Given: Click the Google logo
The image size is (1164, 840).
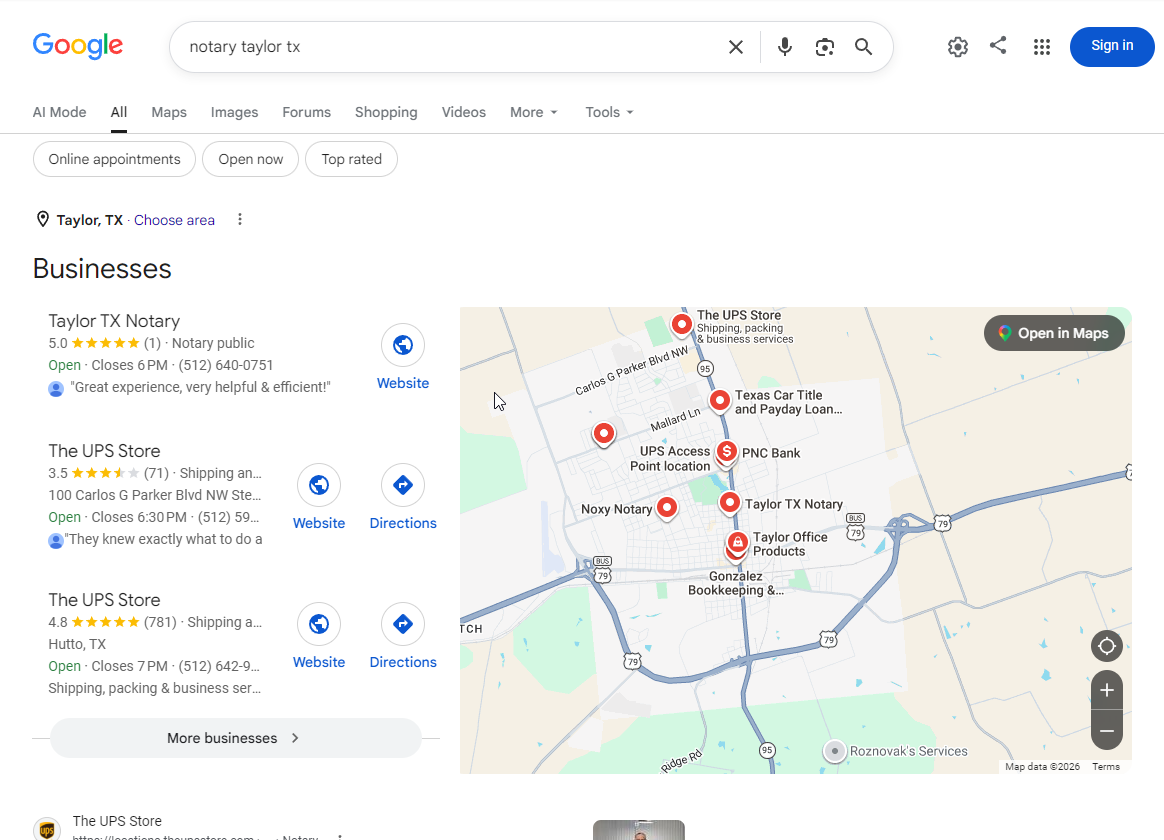Looking at the screenshot, I should (x=78, y=46).
